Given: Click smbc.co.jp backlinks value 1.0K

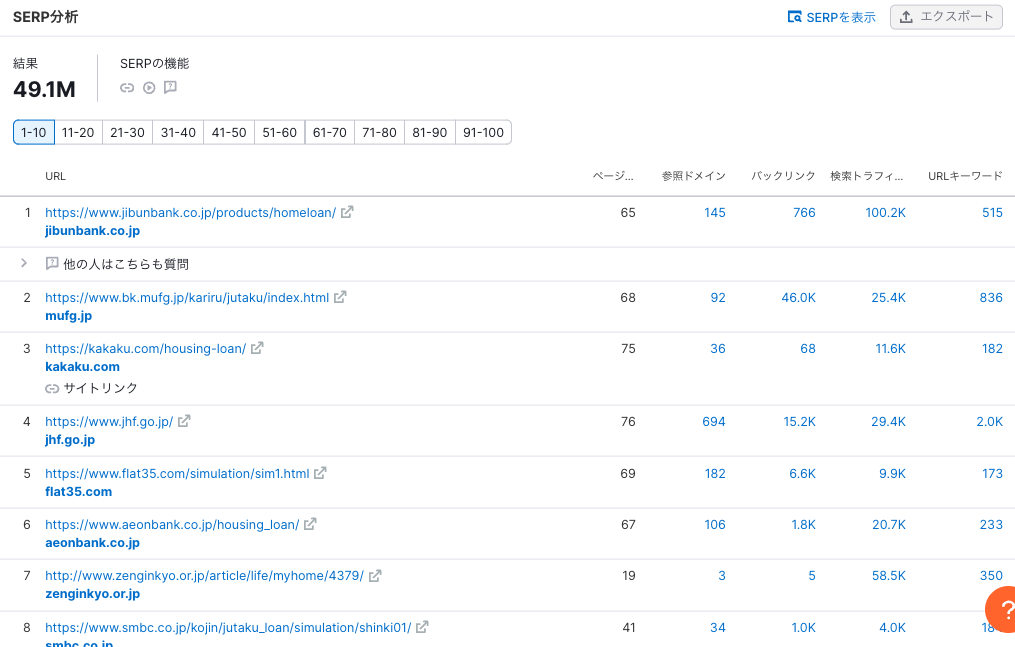Looking at the screenshot, I should 803,627.
